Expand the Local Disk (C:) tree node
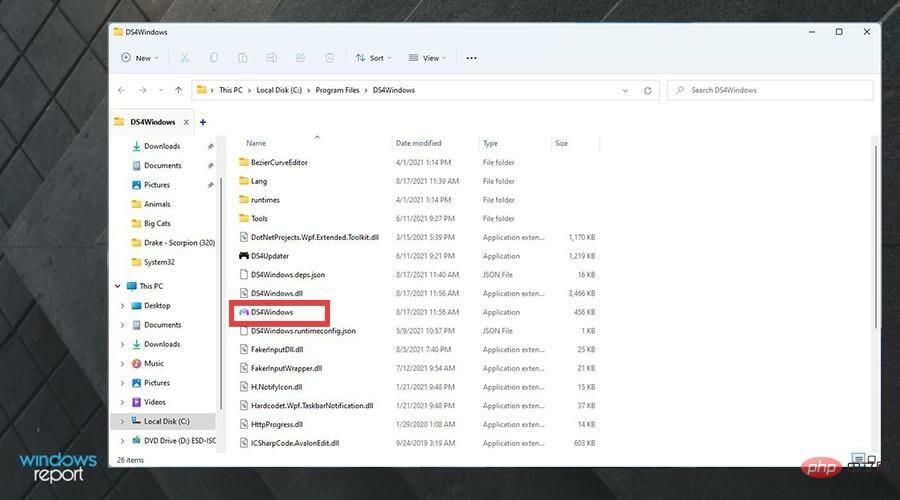The height and width of the screenshot is (500, 900). pyautogui.click(x=123, y=421)
